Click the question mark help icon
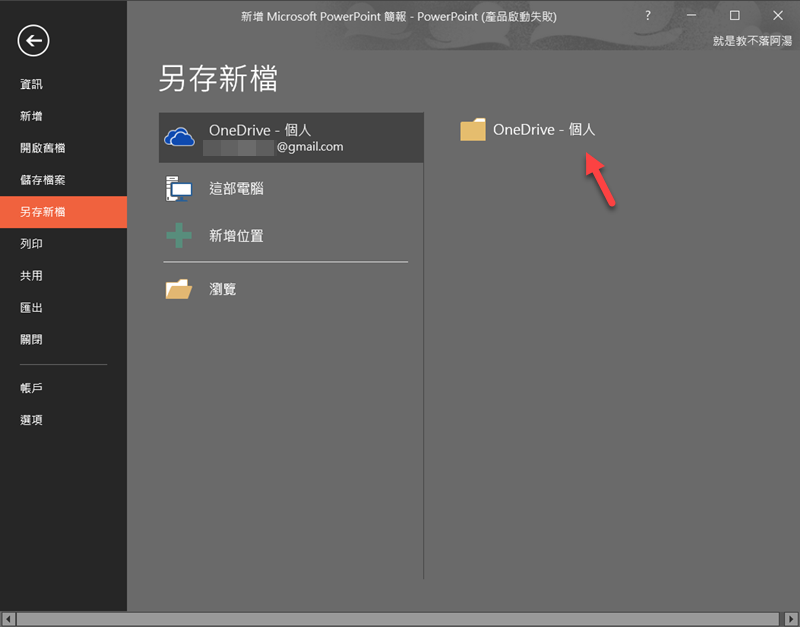The width and height of the screenshot is (800, 627). [x=648, y=16]
